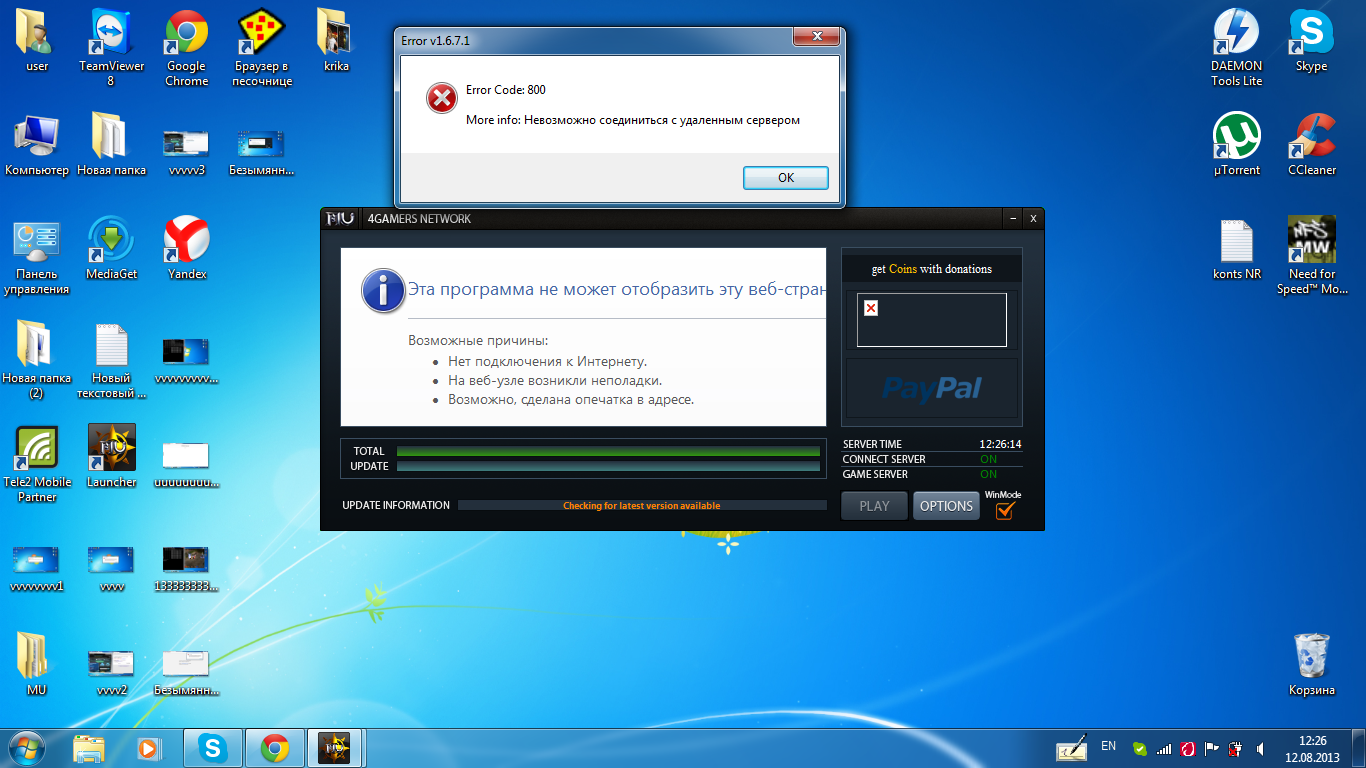Open the Tele2 Mobile Partner icon
Image resolution: width=1366 pixels, height=768 pixels.
click(x=37, y=448)
